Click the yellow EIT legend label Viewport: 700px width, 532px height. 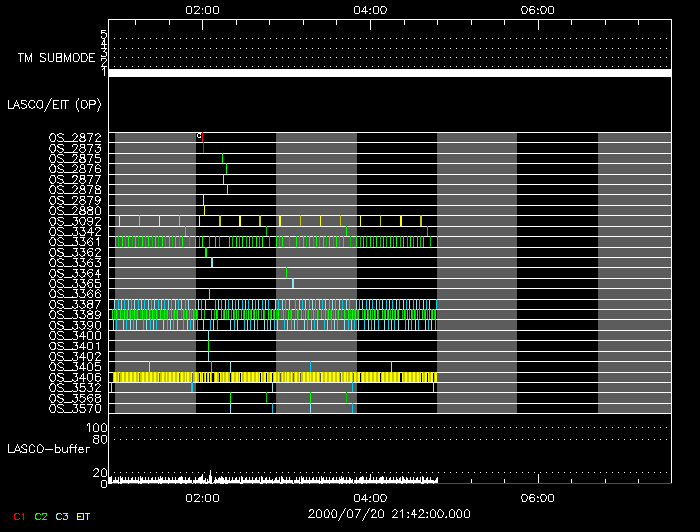click(x=83, y=516)
